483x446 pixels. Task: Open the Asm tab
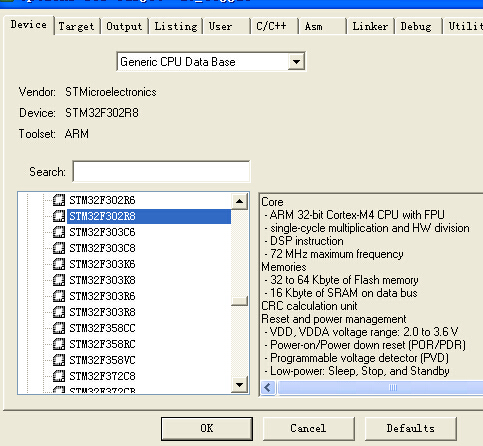[x=322, y=26]
